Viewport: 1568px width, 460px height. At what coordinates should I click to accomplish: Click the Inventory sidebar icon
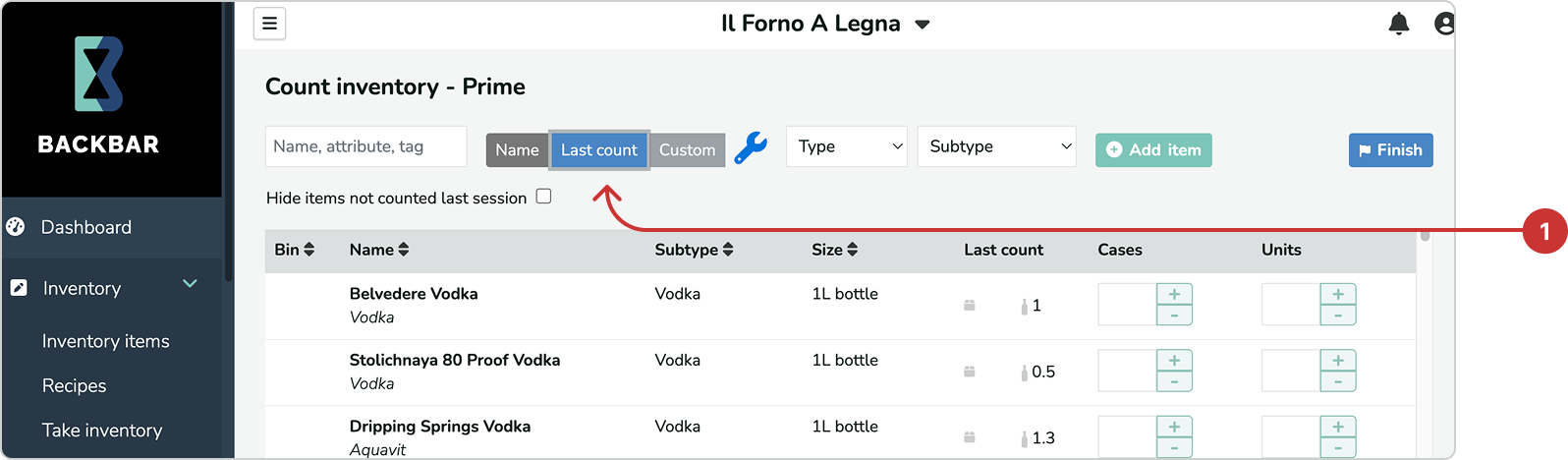point(19,288)
